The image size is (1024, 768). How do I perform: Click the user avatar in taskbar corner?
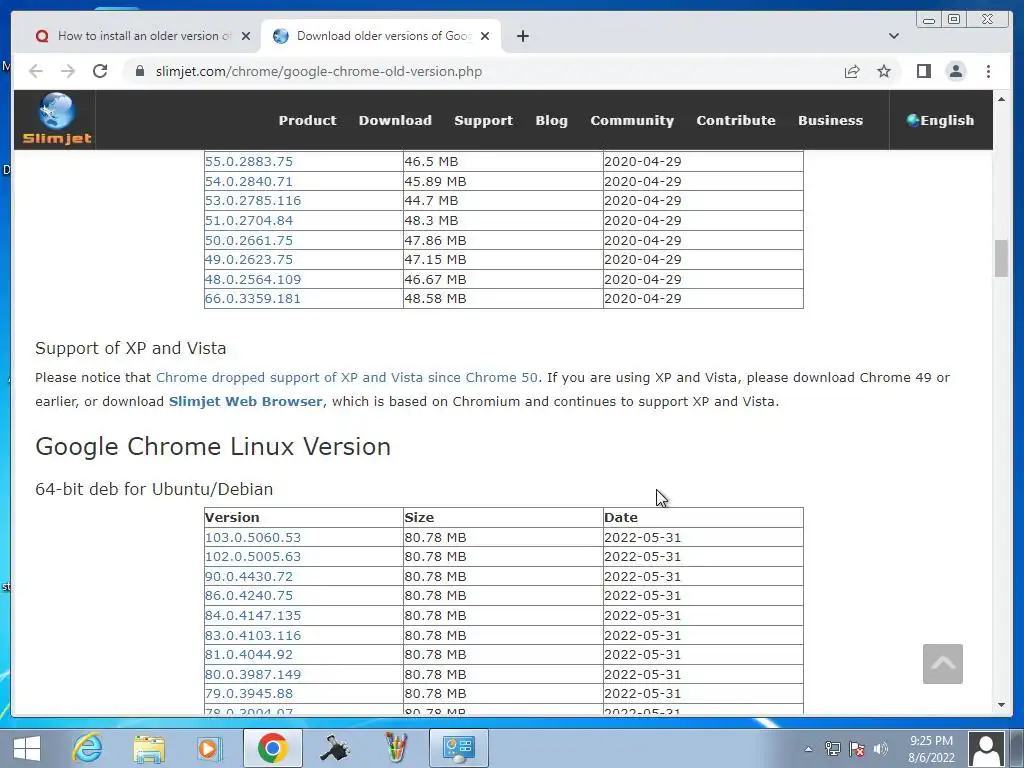[x=986, y=749]
